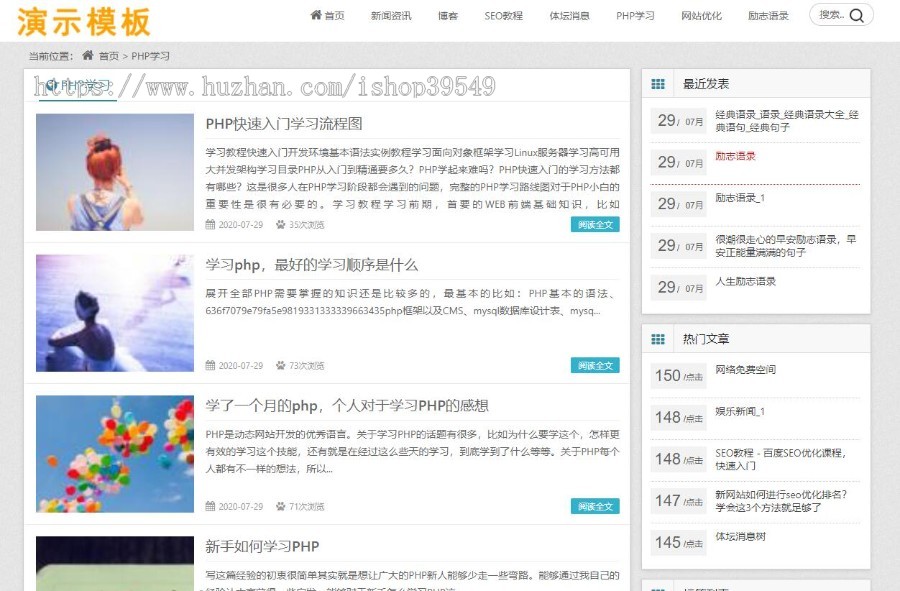Open the red 励志语录 recent post
This screenshot has height=591, width=900.
(x=735, y=156)
